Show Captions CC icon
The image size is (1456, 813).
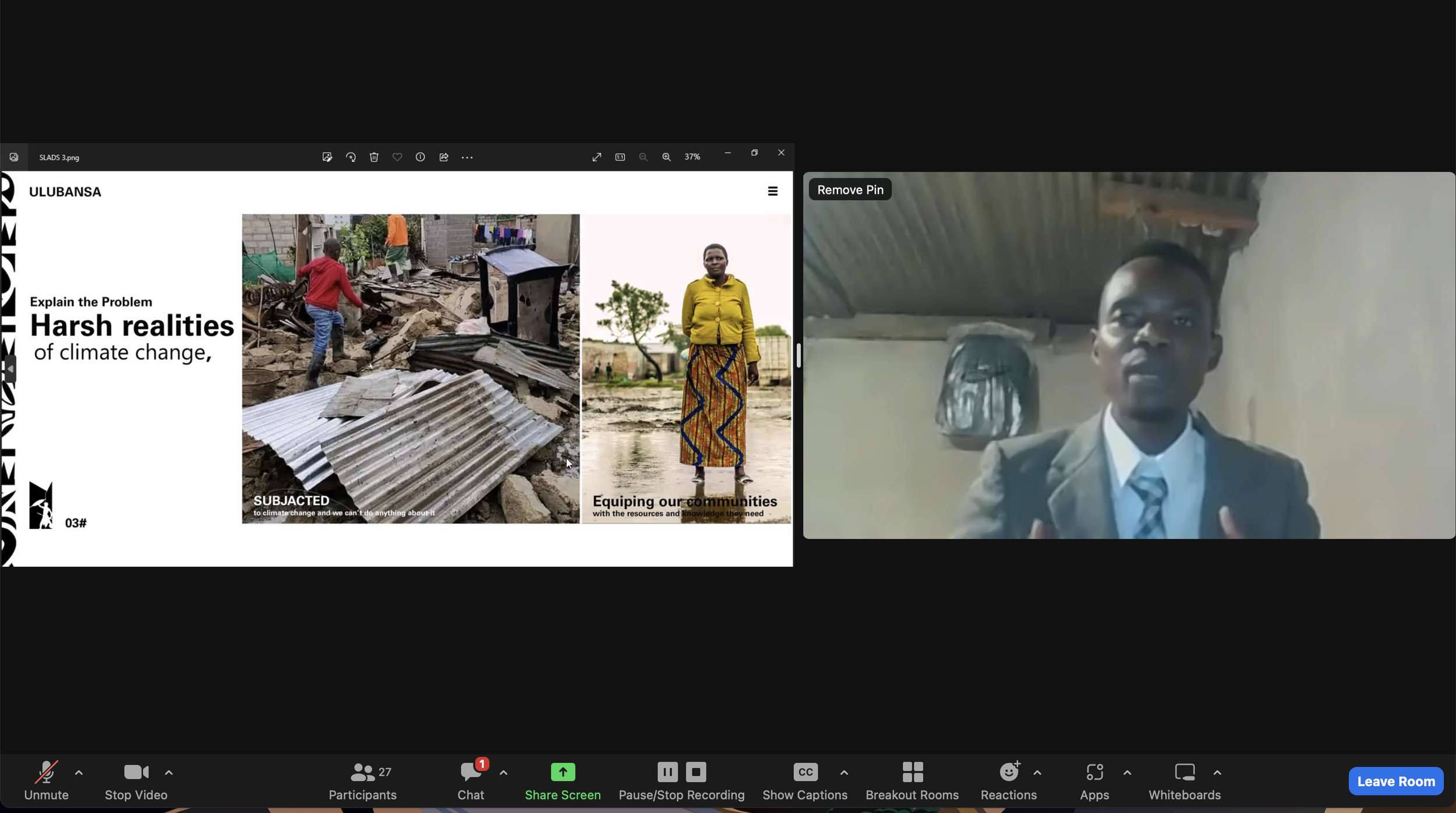coord(805,772)
